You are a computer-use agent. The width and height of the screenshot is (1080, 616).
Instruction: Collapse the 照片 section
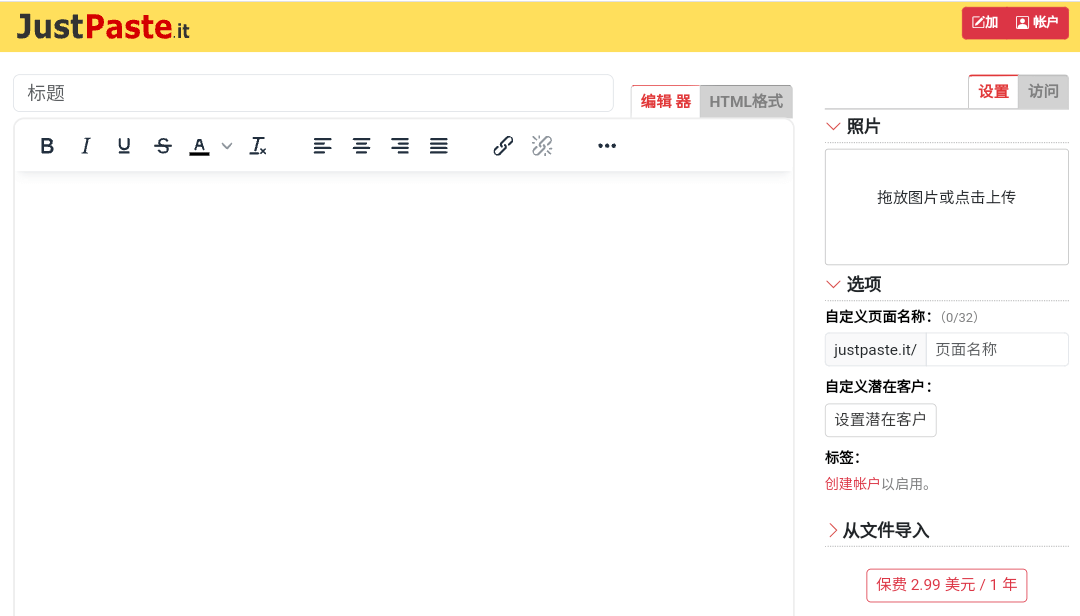point(833,126)
